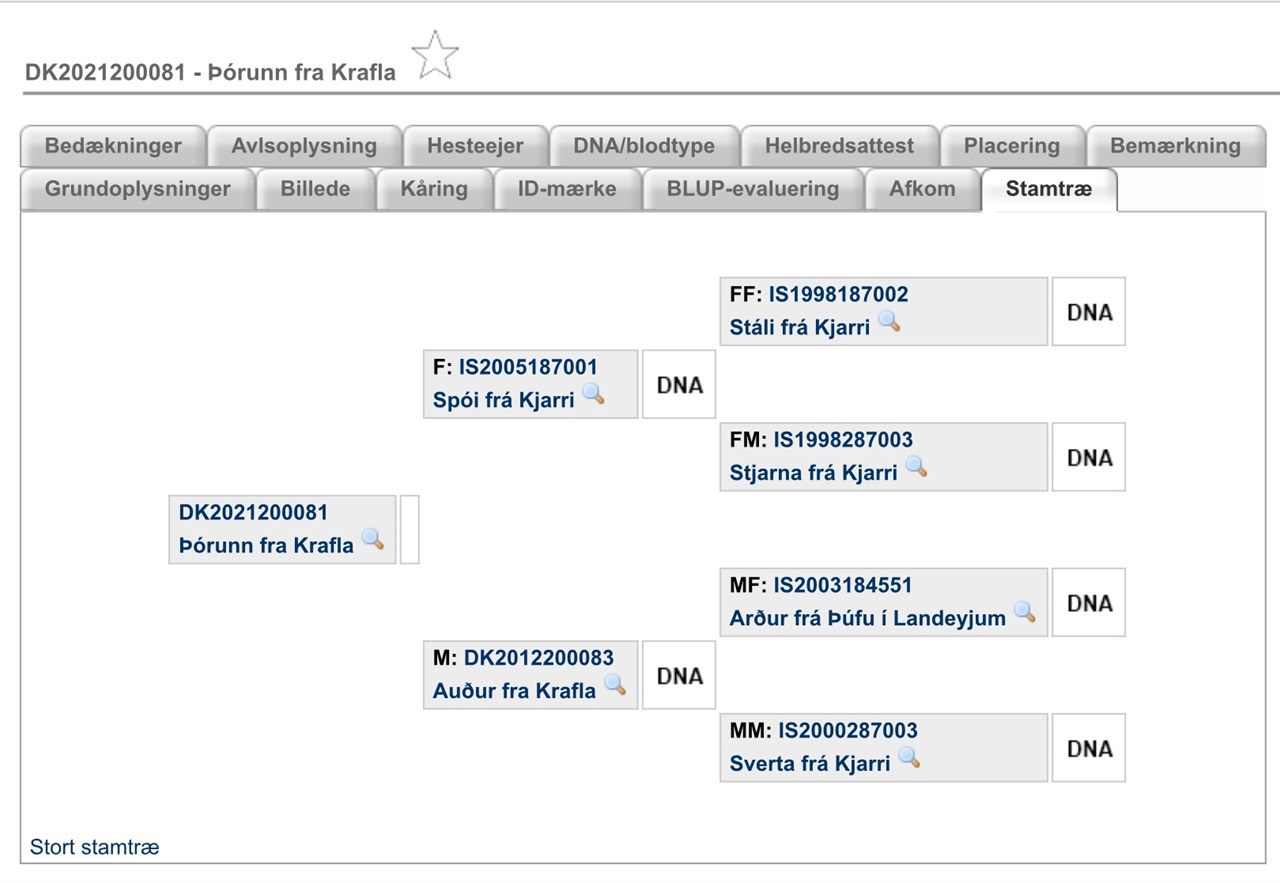Click DNA box for Spói frá Kjarri
This screenshot has height=883, width=1280.
click(x=679, y=385)
